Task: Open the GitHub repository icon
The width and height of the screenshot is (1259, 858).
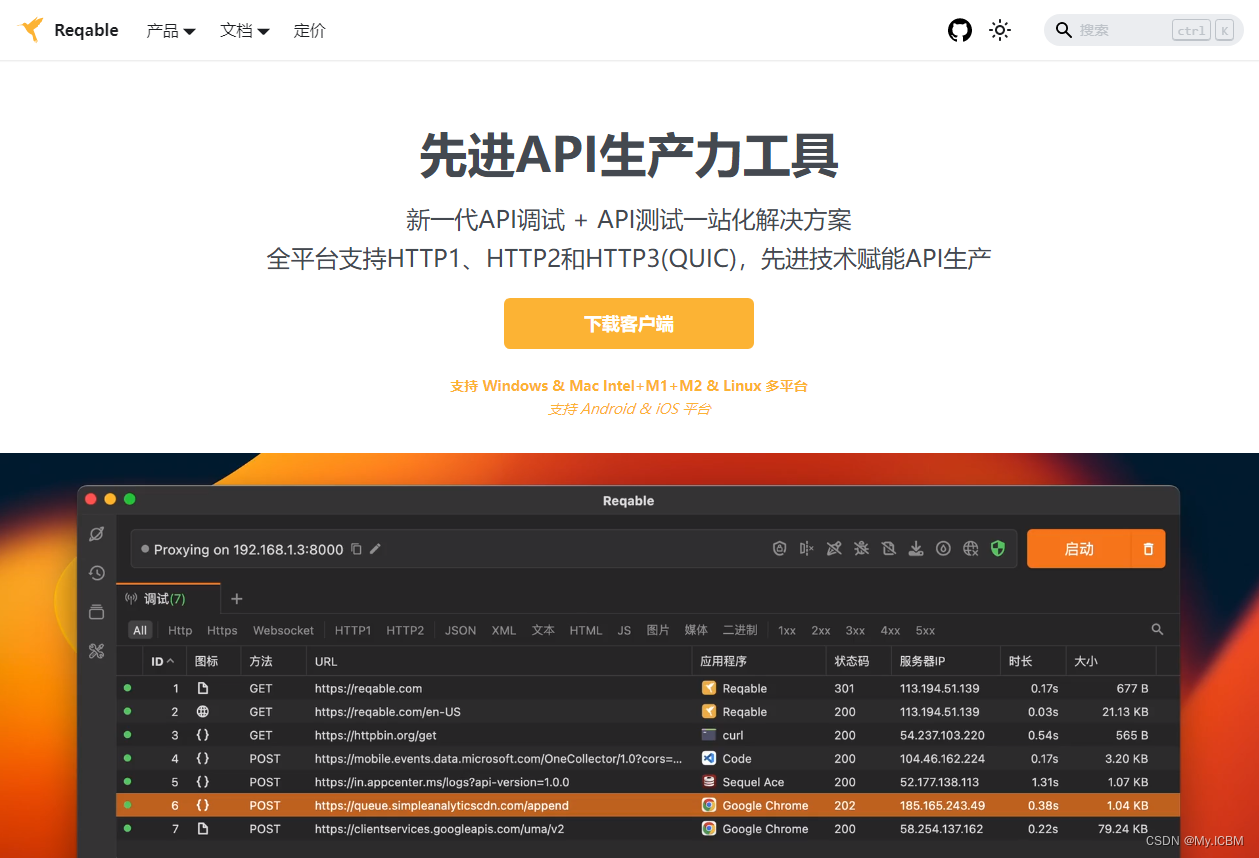Action: click(959, 30)
